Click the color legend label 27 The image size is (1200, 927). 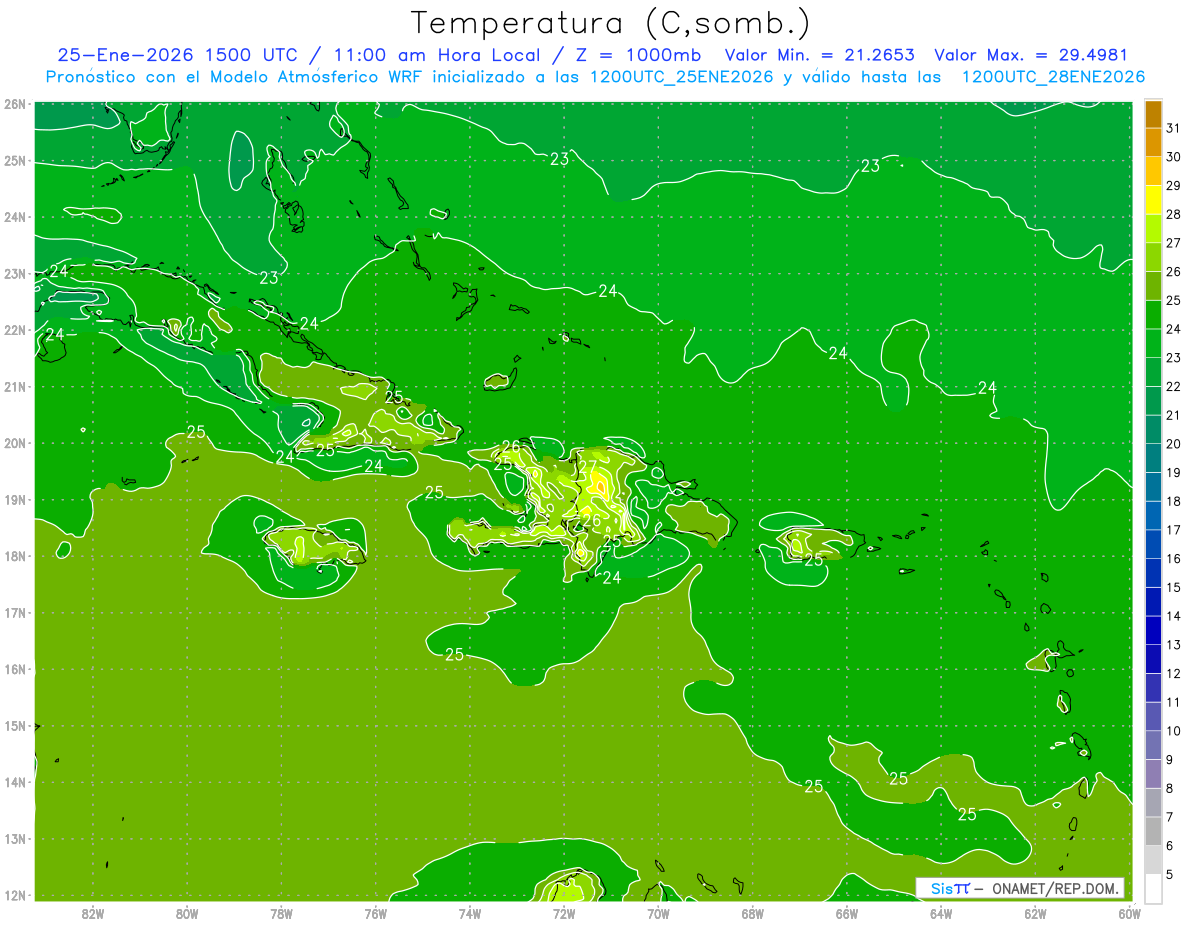1173,243
